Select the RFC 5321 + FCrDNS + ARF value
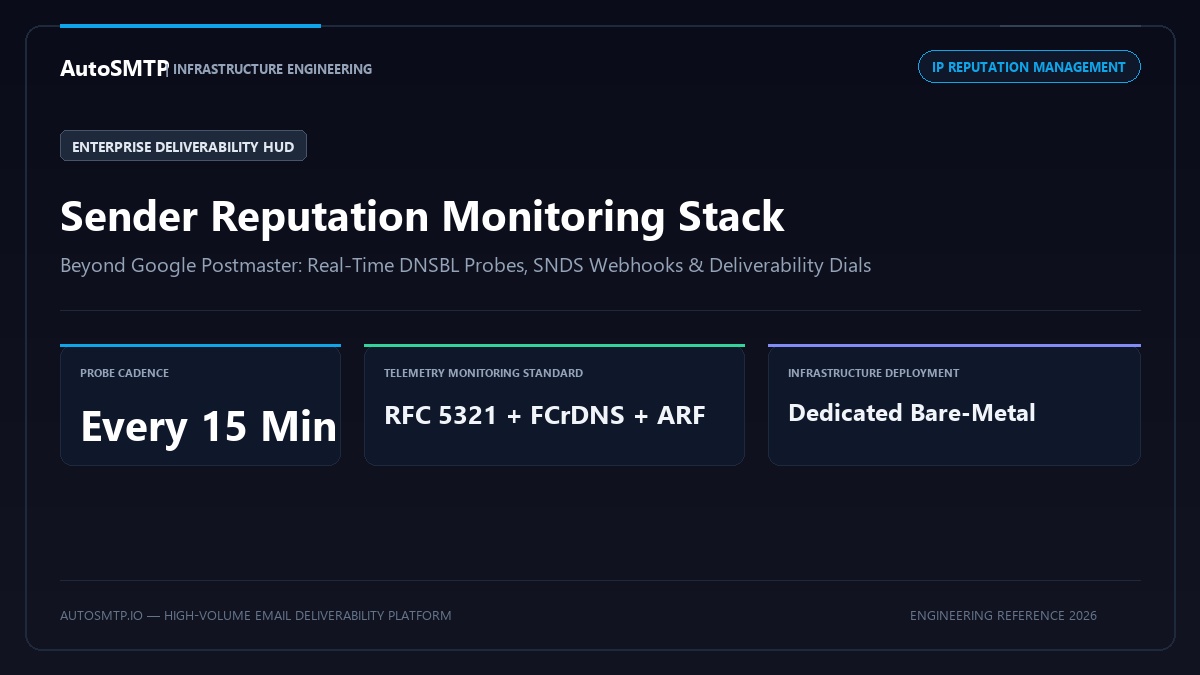The image size is (1200, 675). (x=545, y=414)
